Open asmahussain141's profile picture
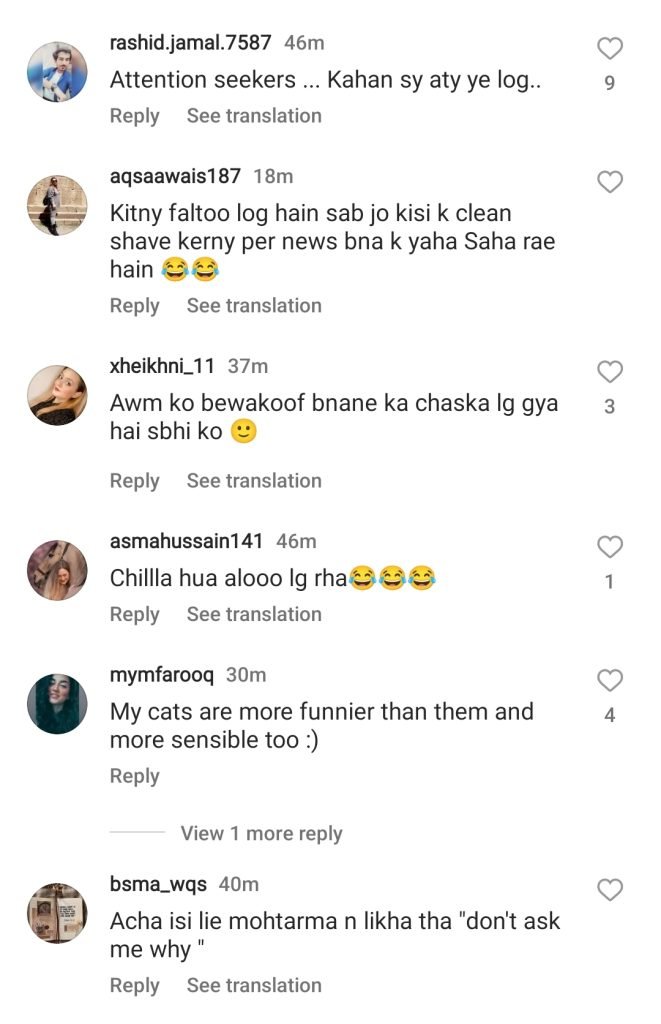 (x=57, y=570)
